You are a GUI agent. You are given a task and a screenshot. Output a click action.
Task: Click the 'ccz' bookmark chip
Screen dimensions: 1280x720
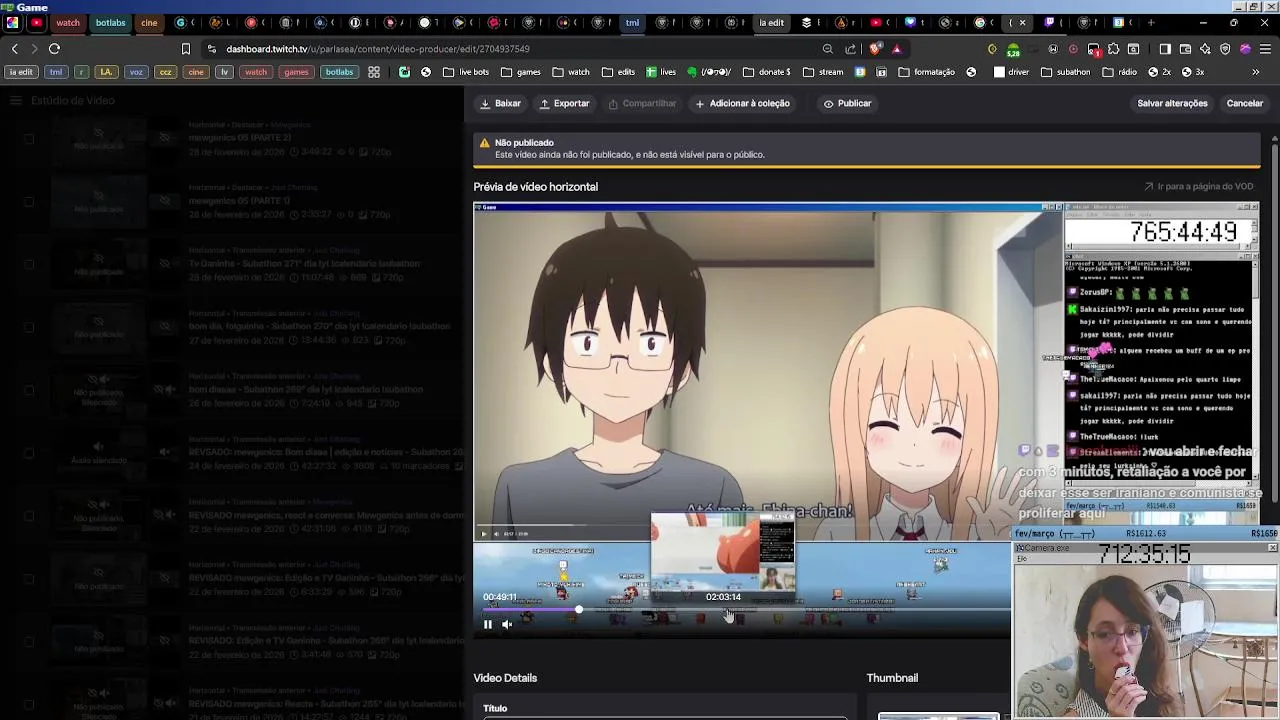coord(166,72)
